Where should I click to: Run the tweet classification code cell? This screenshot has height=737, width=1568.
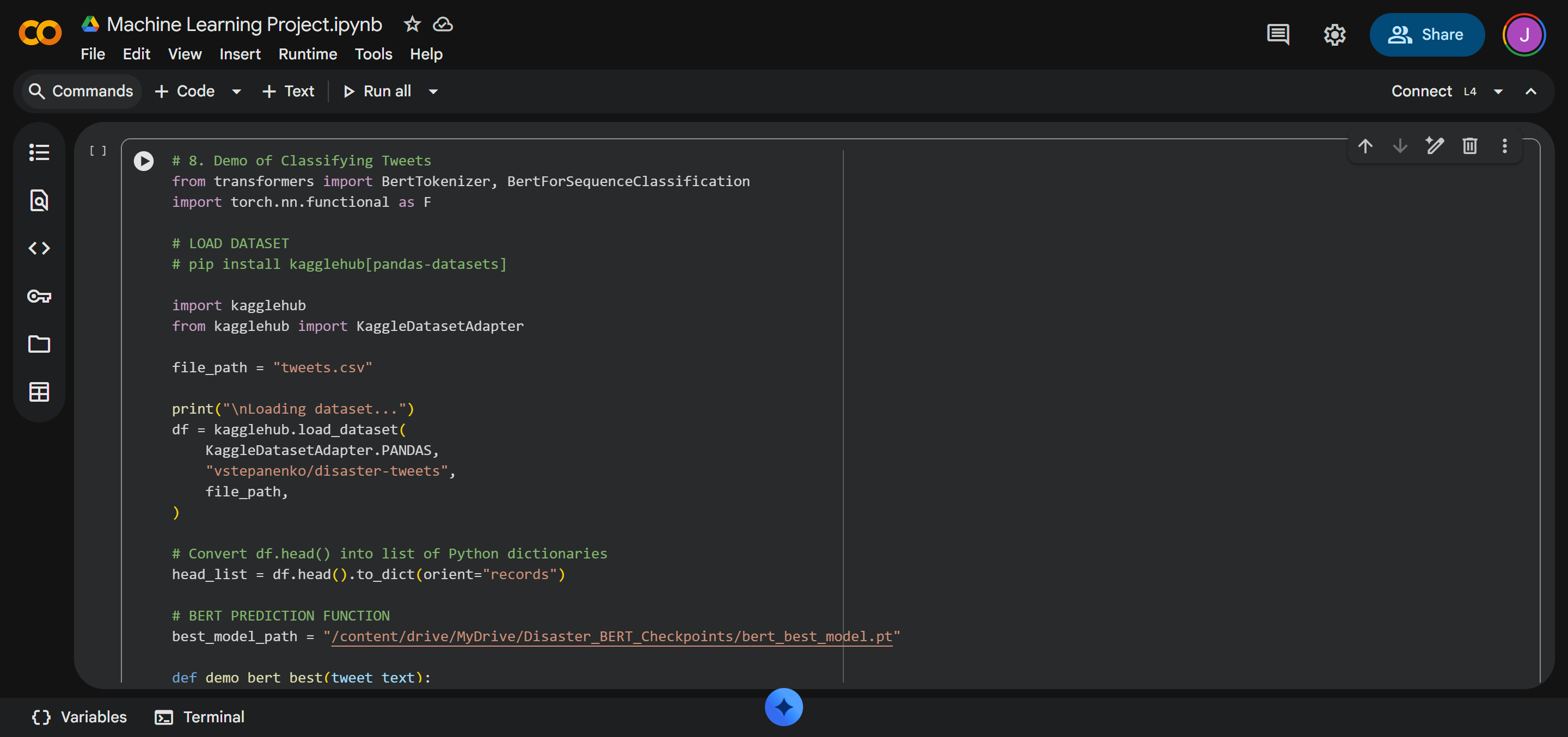tap(144, 161)
